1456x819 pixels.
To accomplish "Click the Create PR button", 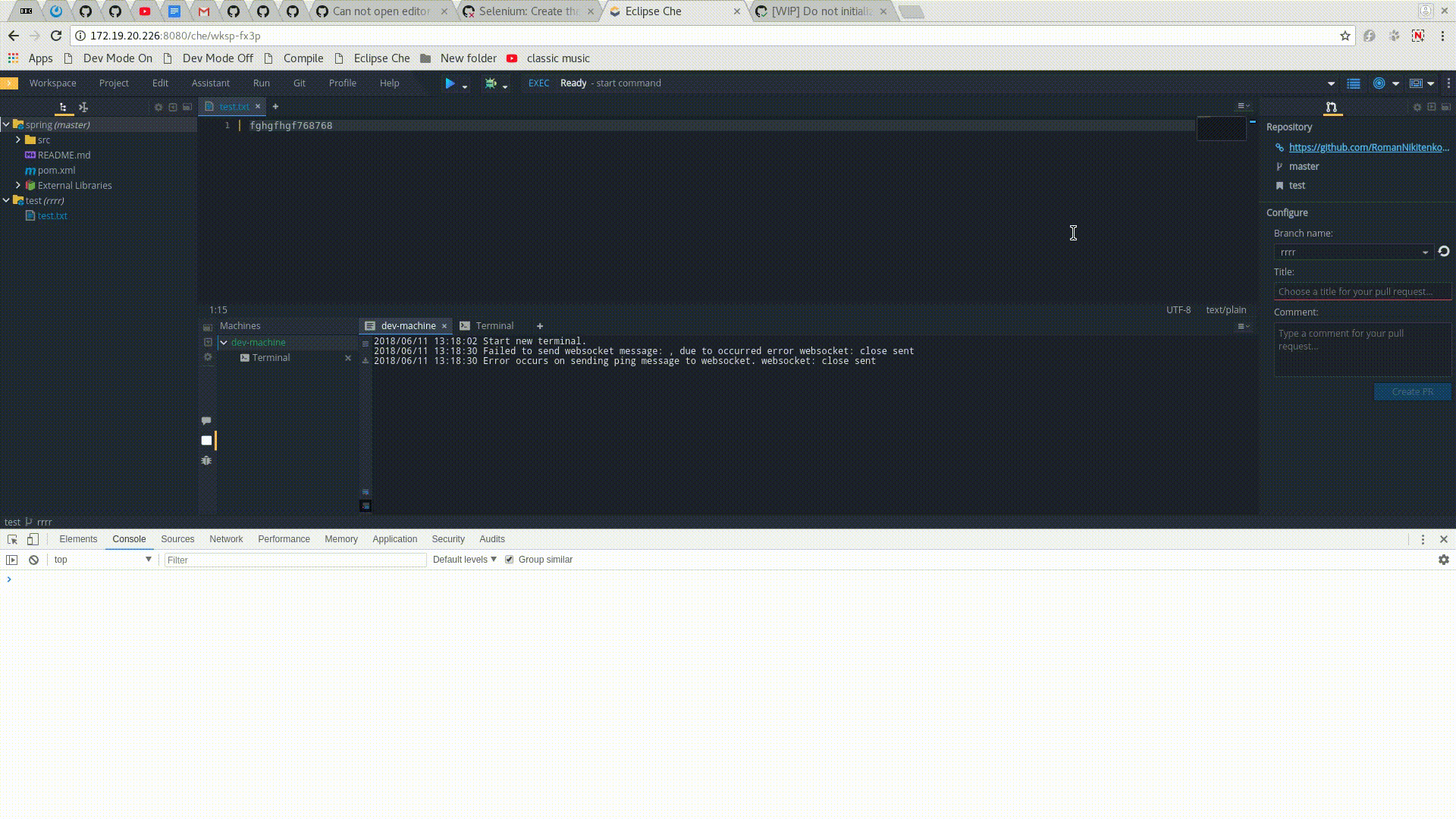I will 1412,391.
